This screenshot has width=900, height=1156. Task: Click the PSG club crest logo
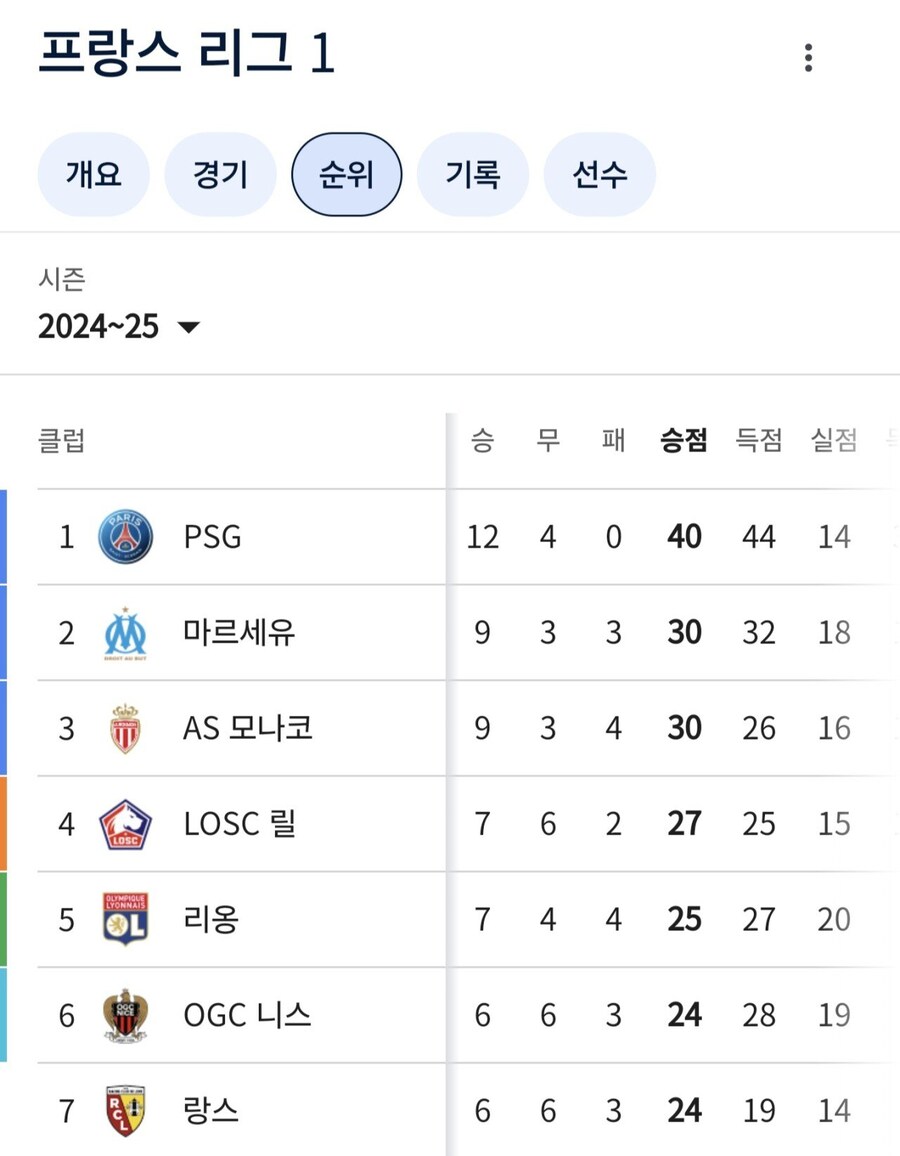[x=125, y=536]
